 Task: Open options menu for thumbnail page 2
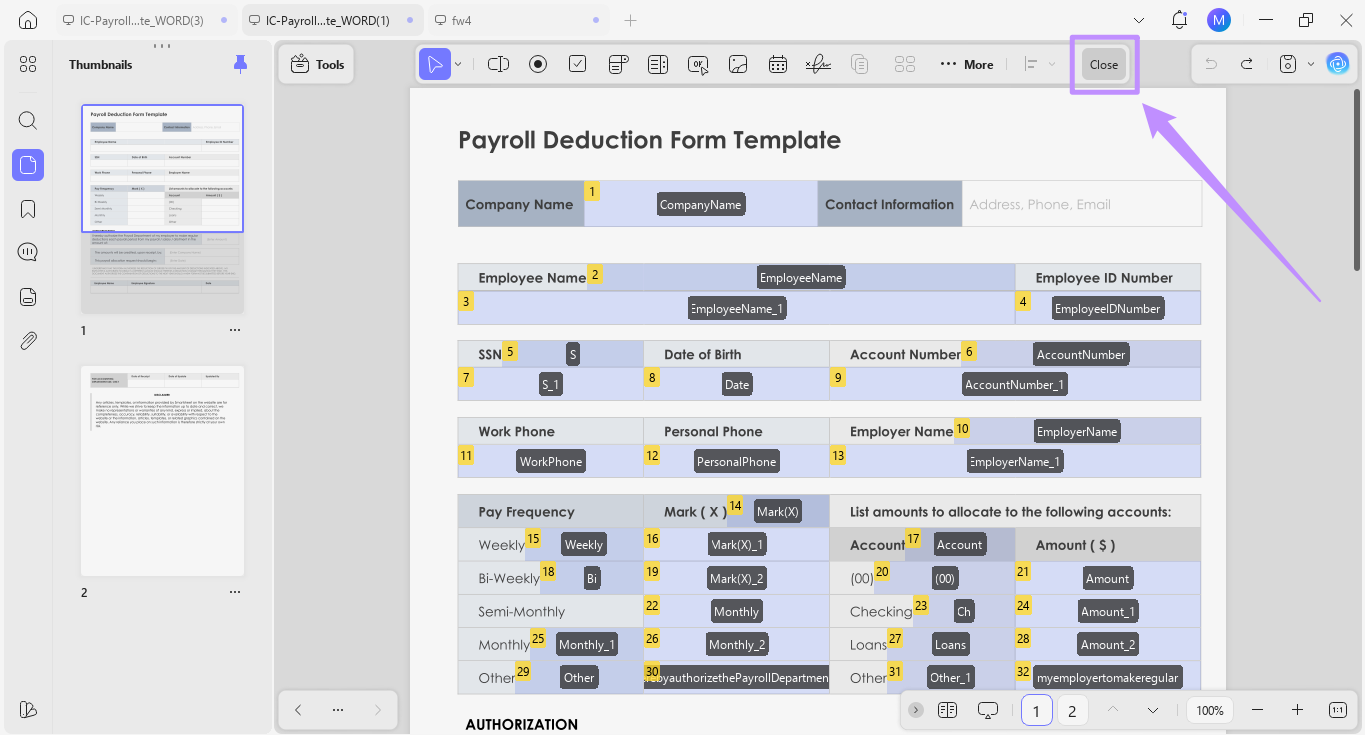pyautogui.click(x=235, y=592)
